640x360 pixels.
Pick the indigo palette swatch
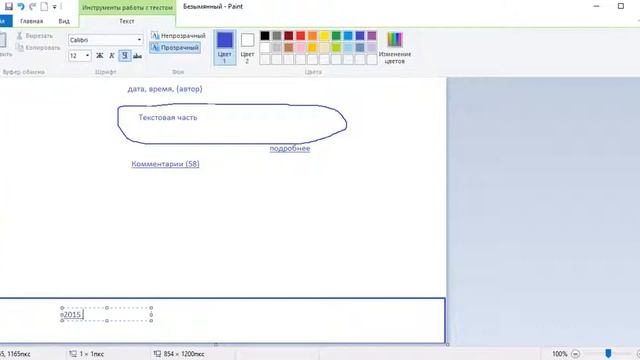pyautogui.click(x=360, y=36)
